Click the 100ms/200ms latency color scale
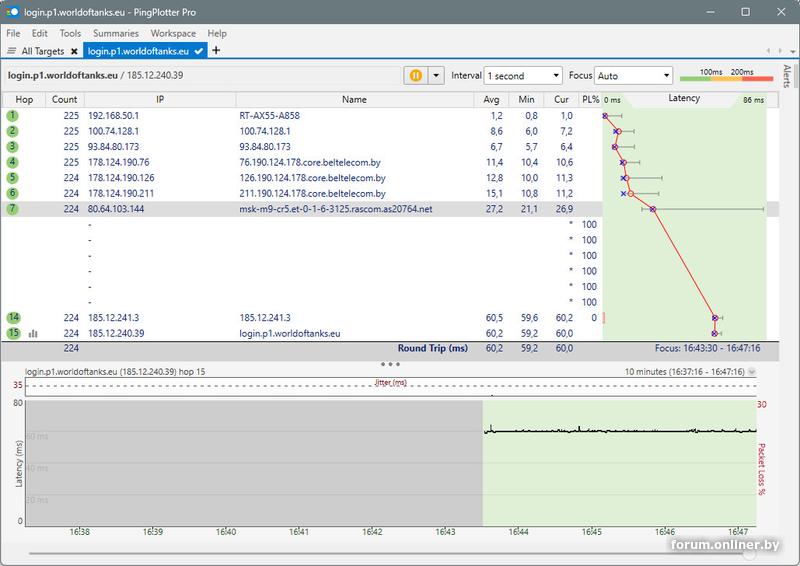Viewport: 800px width, 566px height. coord(725,75)
